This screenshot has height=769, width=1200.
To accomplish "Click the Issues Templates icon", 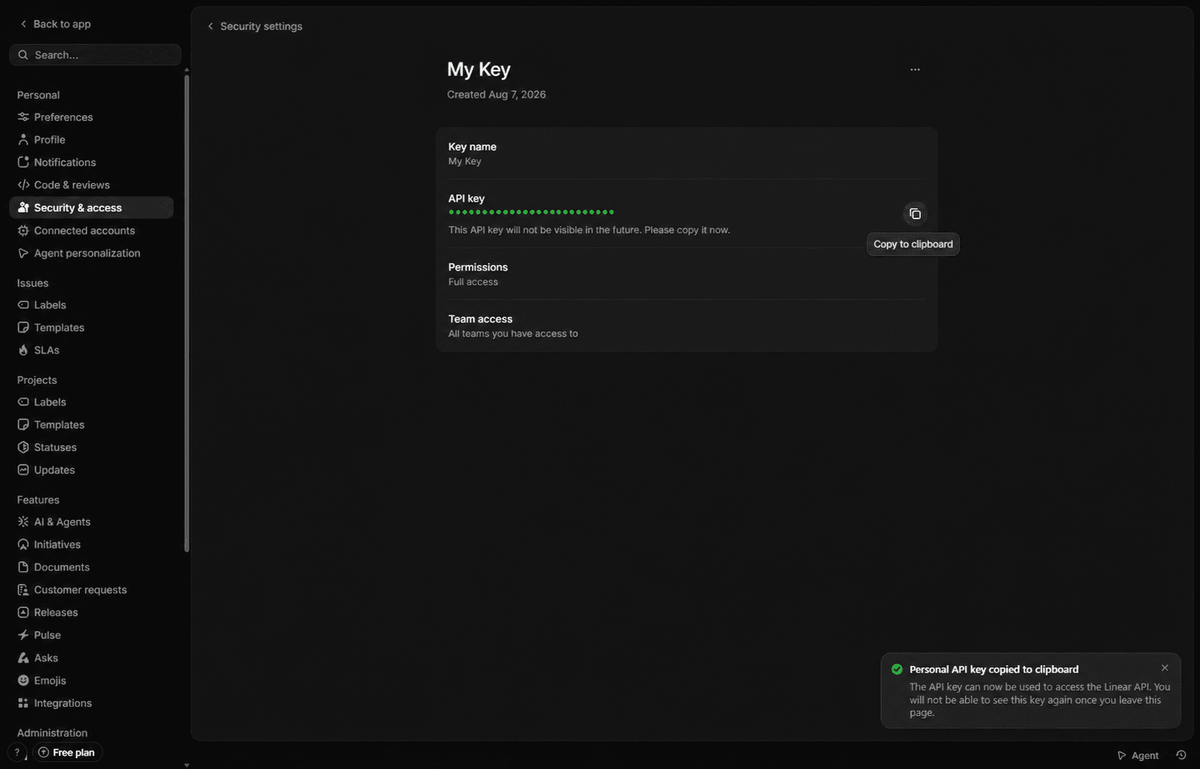I will pos(24,328).
